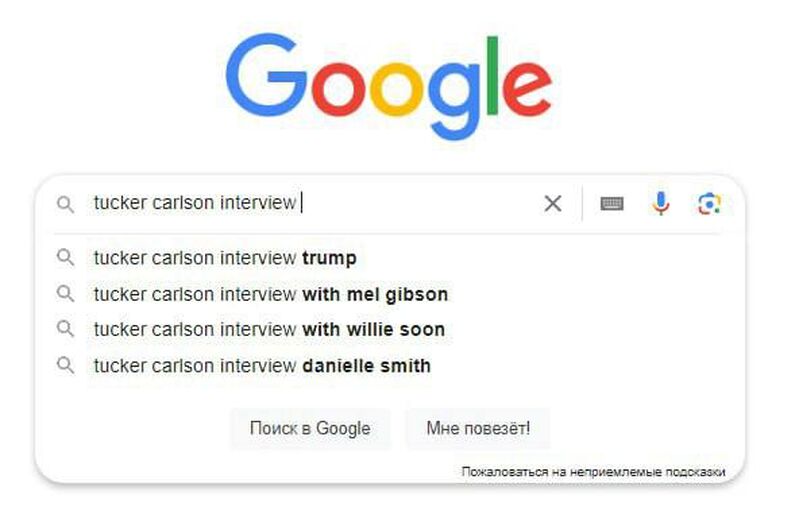Open "Пожаловаться на неприемлемые подсказки" link
Image resolution: width=799 pixels, height=522 pixels.
pos(593,471)
